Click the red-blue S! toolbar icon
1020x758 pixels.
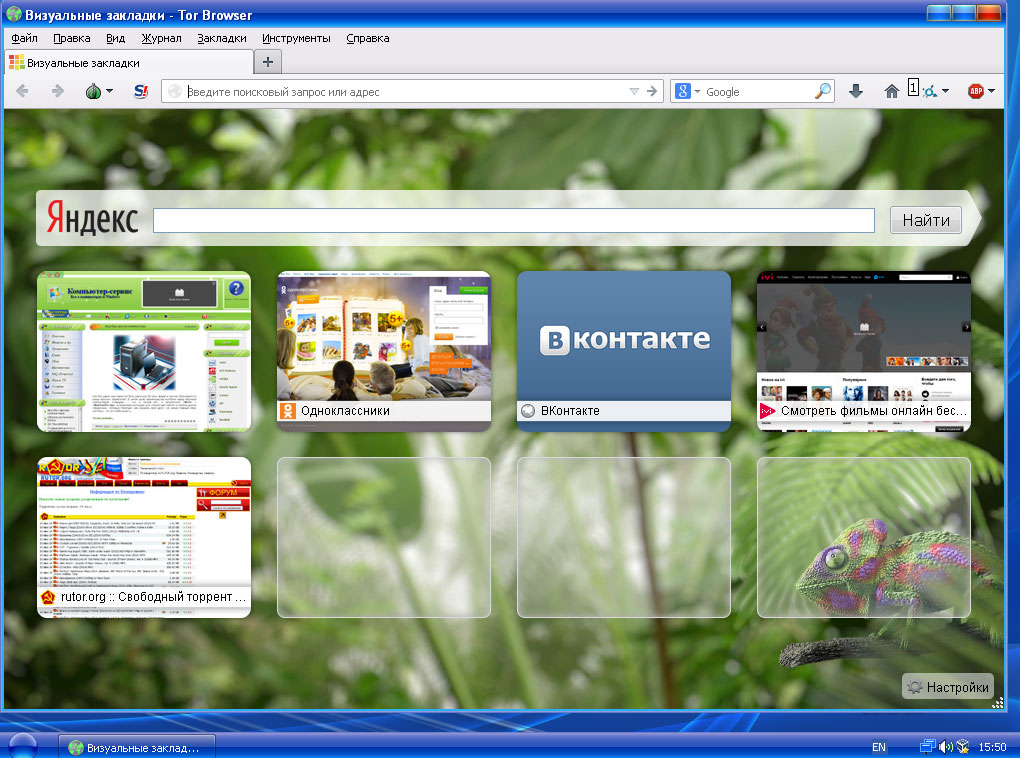[x=141, y=91]
